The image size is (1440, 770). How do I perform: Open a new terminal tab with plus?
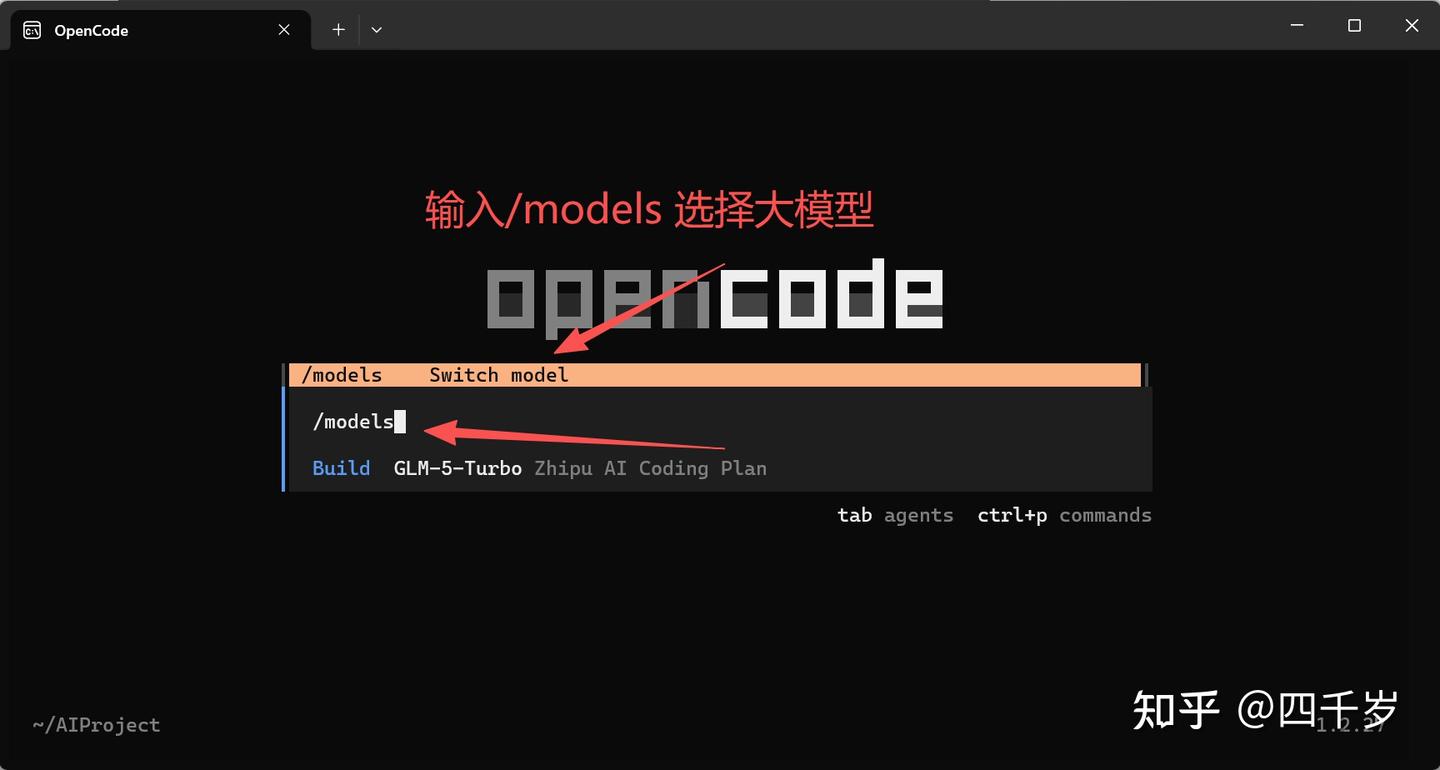click(338, 30)
